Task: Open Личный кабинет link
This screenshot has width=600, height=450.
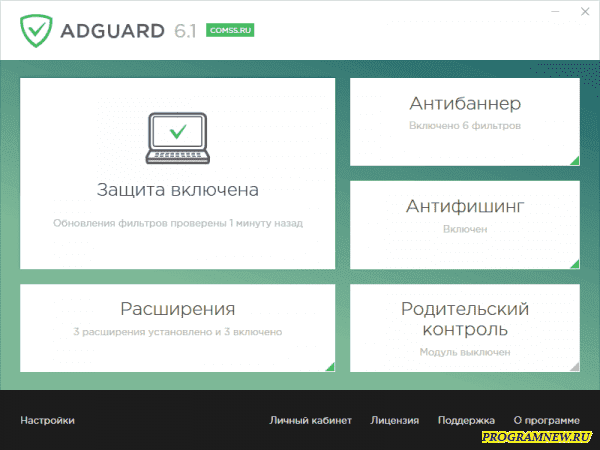Action: [x=310, y=420]
